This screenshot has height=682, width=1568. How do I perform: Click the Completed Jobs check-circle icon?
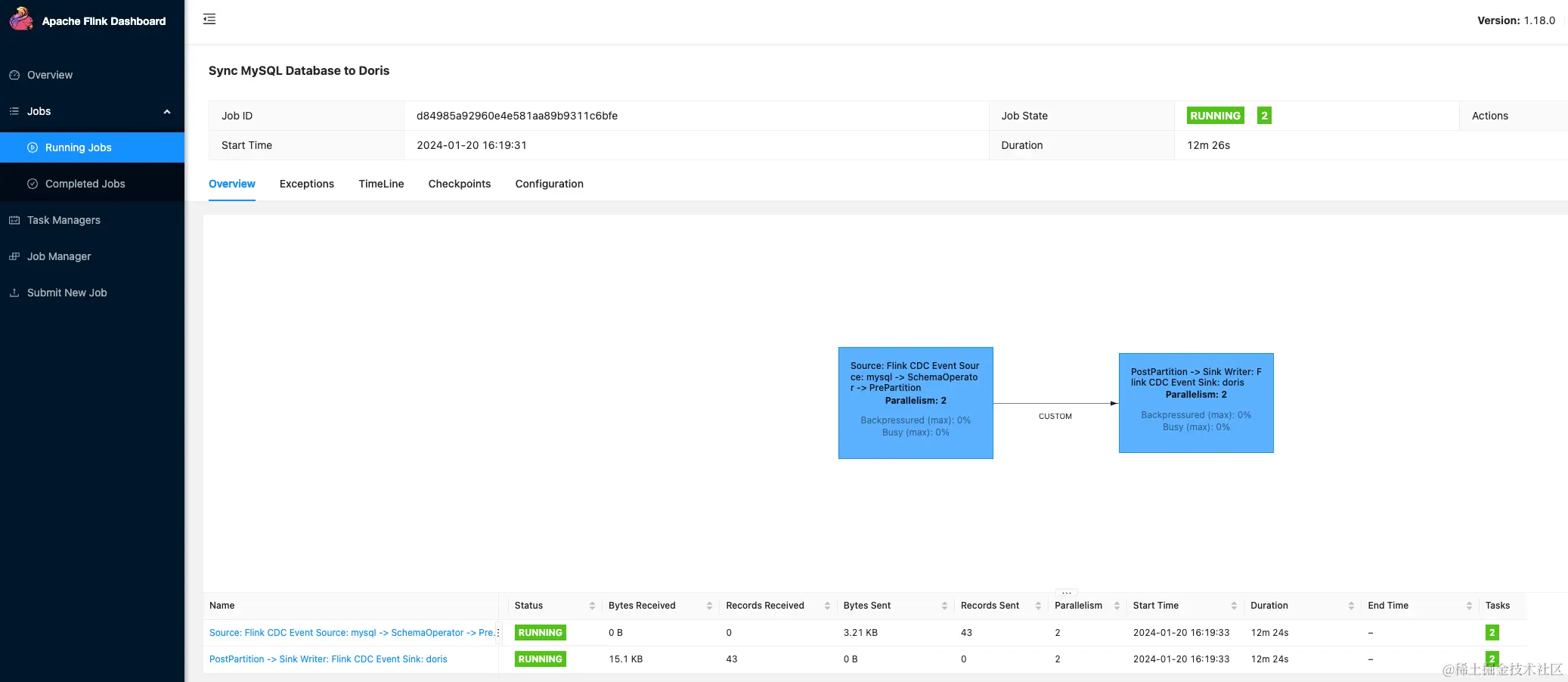[33, 184]
